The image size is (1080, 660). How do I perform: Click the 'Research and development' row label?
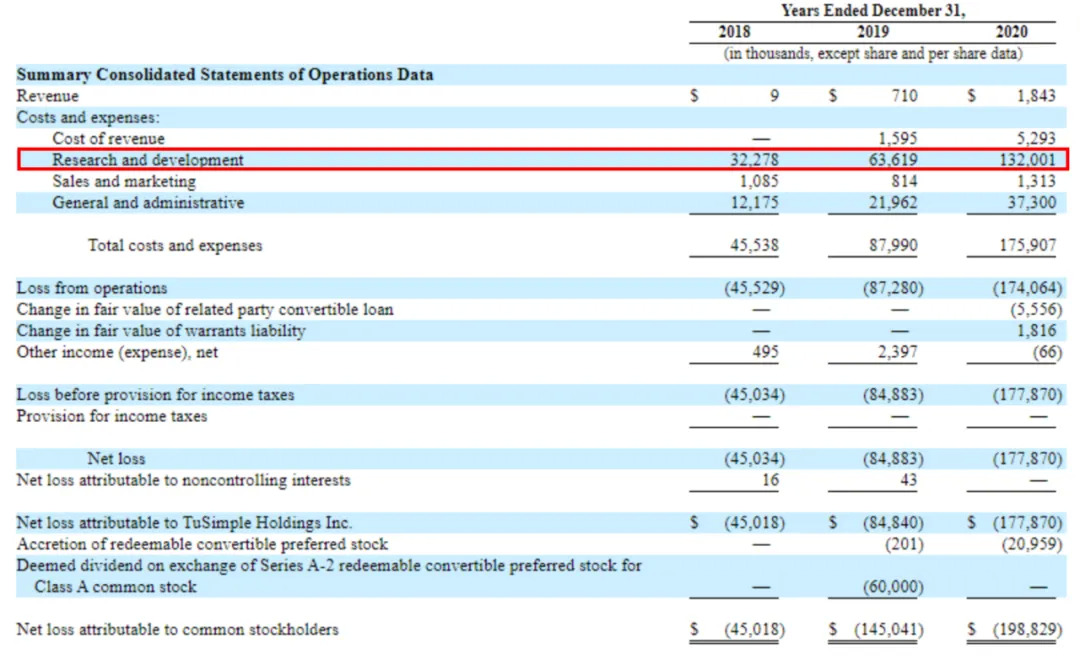click(148, 160)
